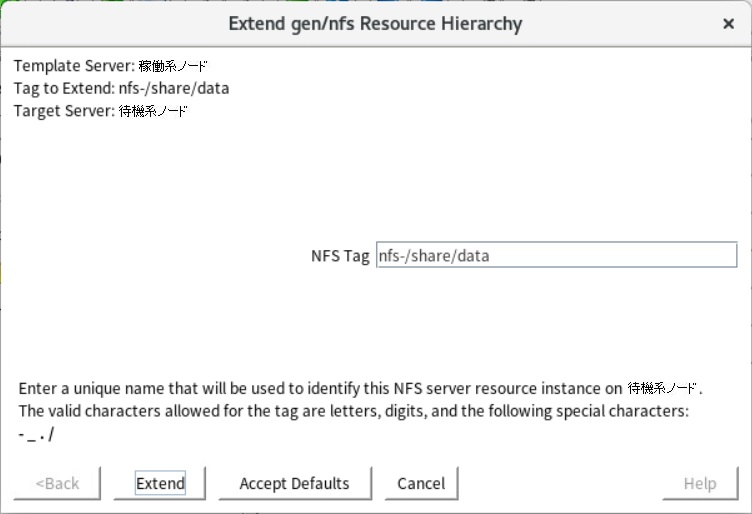Click 待機系ノード in the instruction text
Screen dimensions: 752x514
[662, 388]
